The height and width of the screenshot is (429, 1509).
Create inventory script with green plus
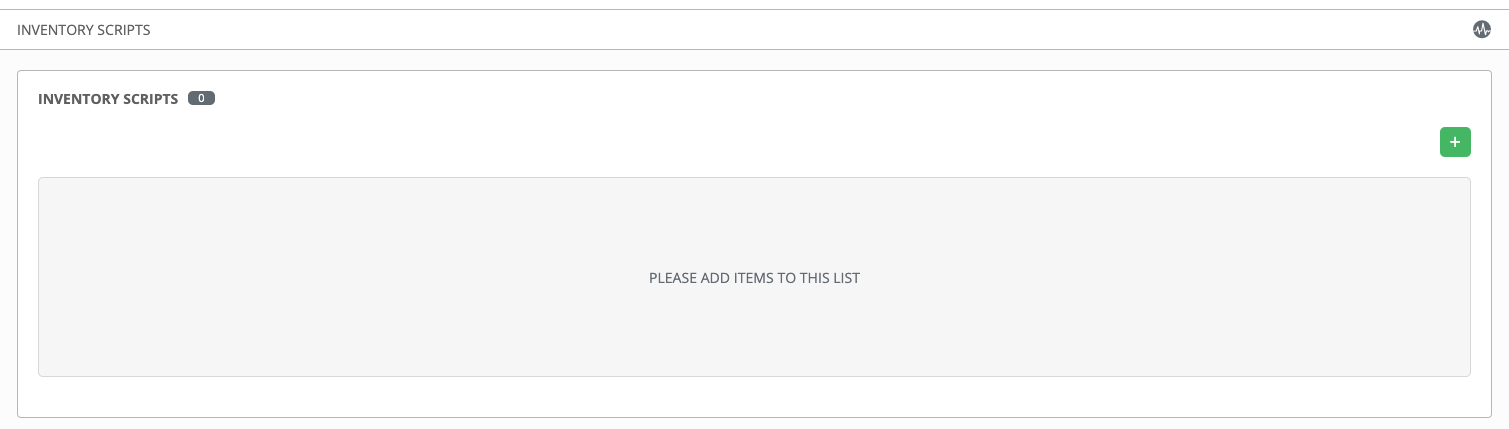[x=1454, y=143]
